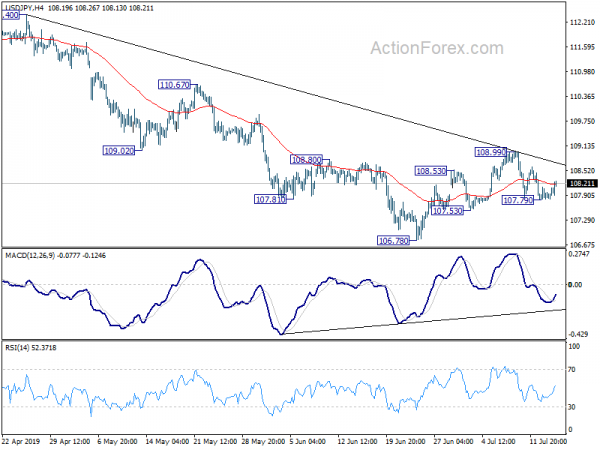600x450 pixels.
Task: Click the 6 May 20:00 date label
Action: pos(117,441)
